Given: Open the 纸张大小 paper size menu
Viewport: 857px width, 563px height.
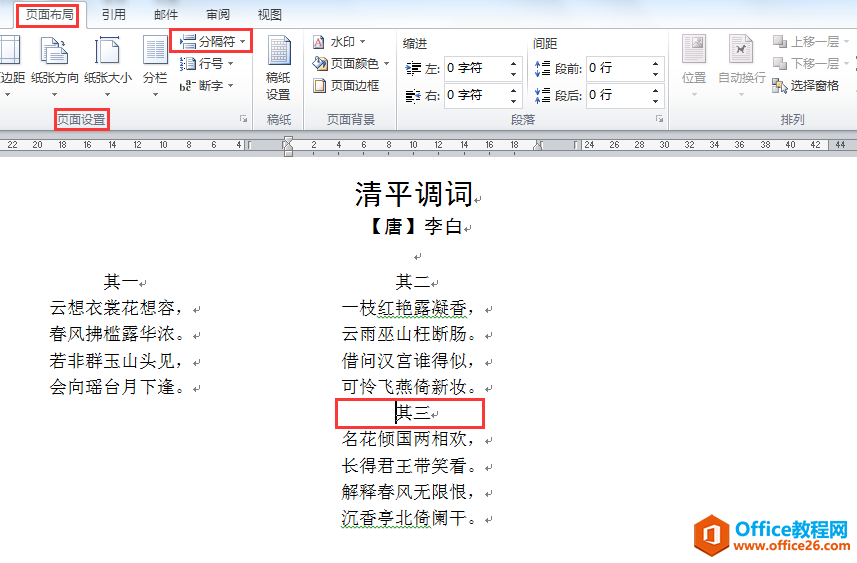Looking at the screenshot, I should click(x=108, y=67).
